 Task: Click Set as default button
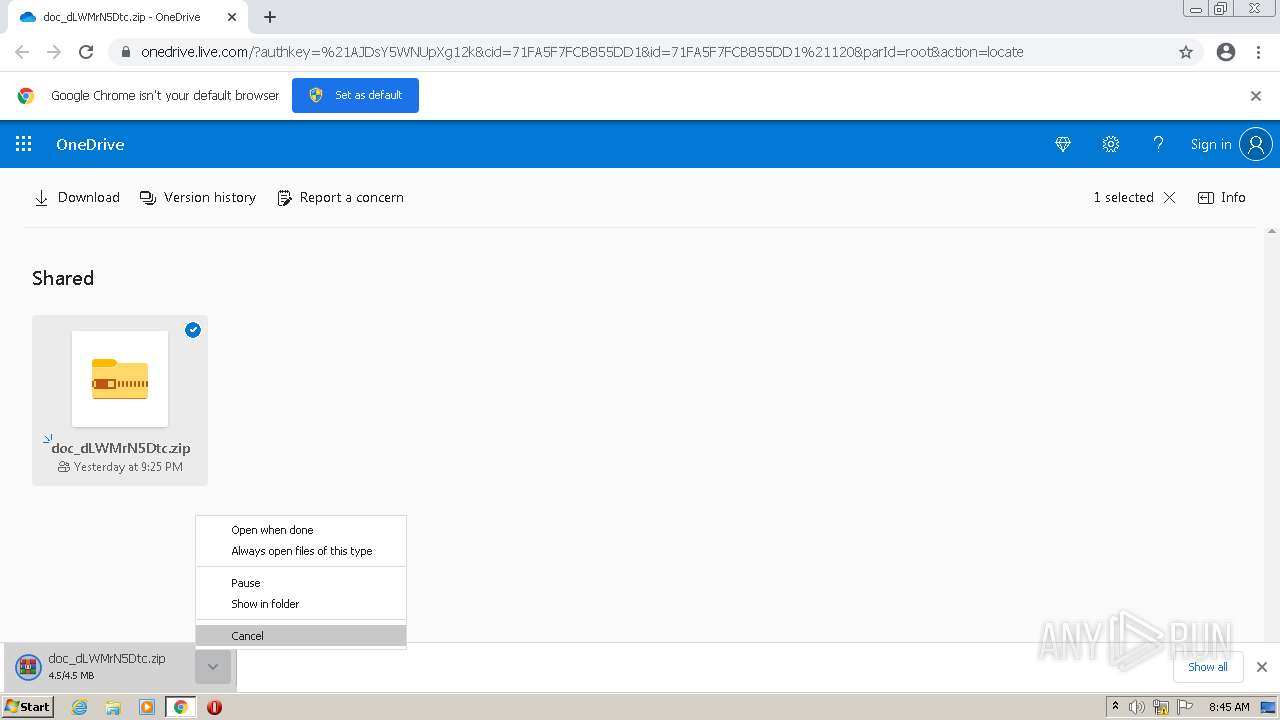[355, 95]
